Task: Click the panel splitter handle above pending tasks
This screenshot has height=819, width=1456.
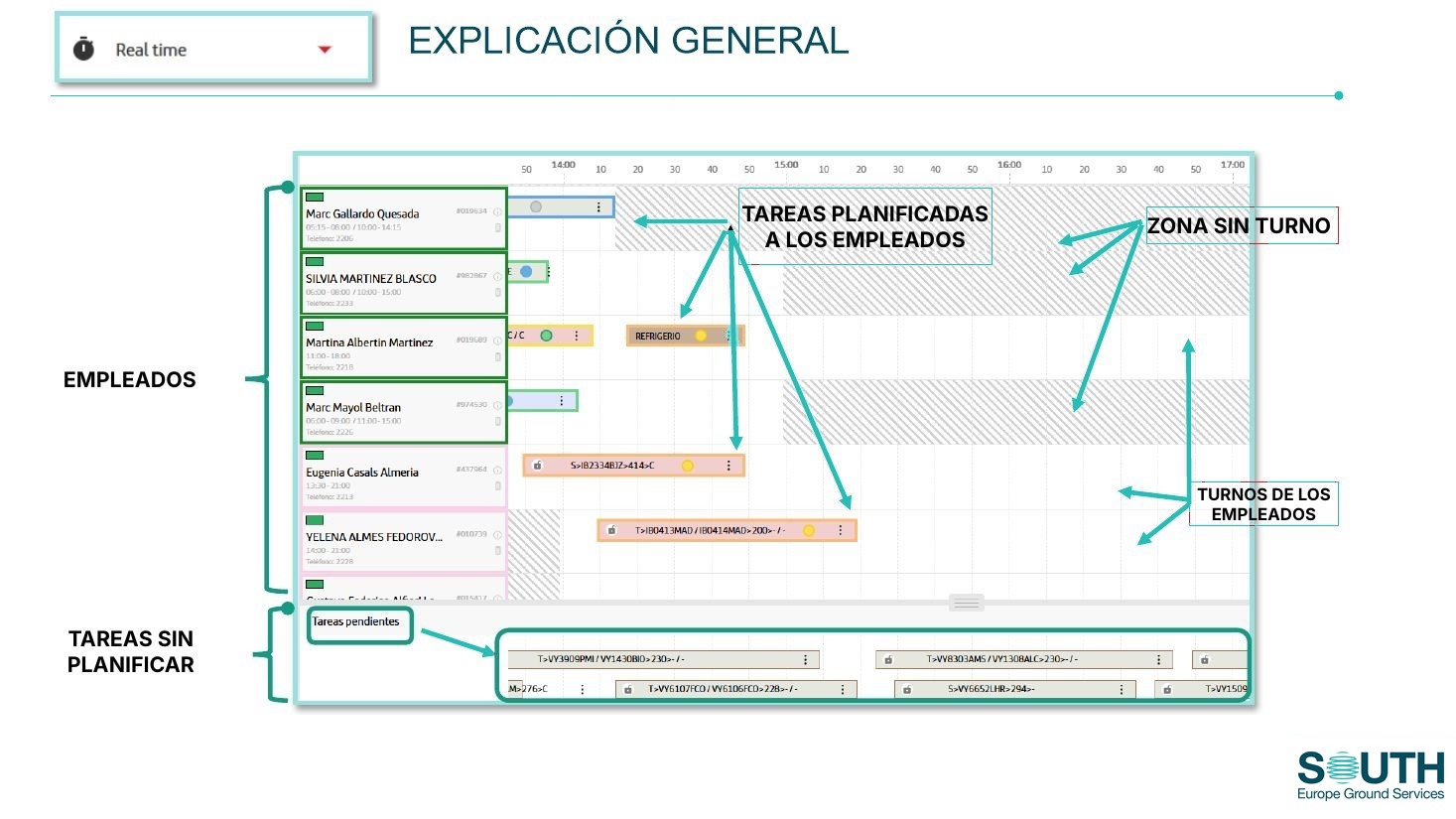Action: point(966,603)
